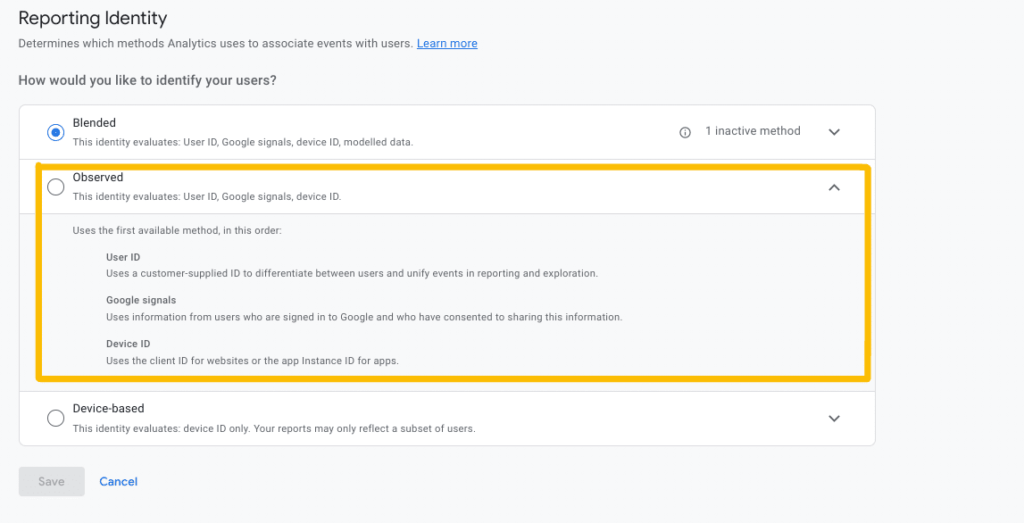Click the User ID method heading
The width and height of the screenshot is (1024, 523).
click(x=123, y=257)
